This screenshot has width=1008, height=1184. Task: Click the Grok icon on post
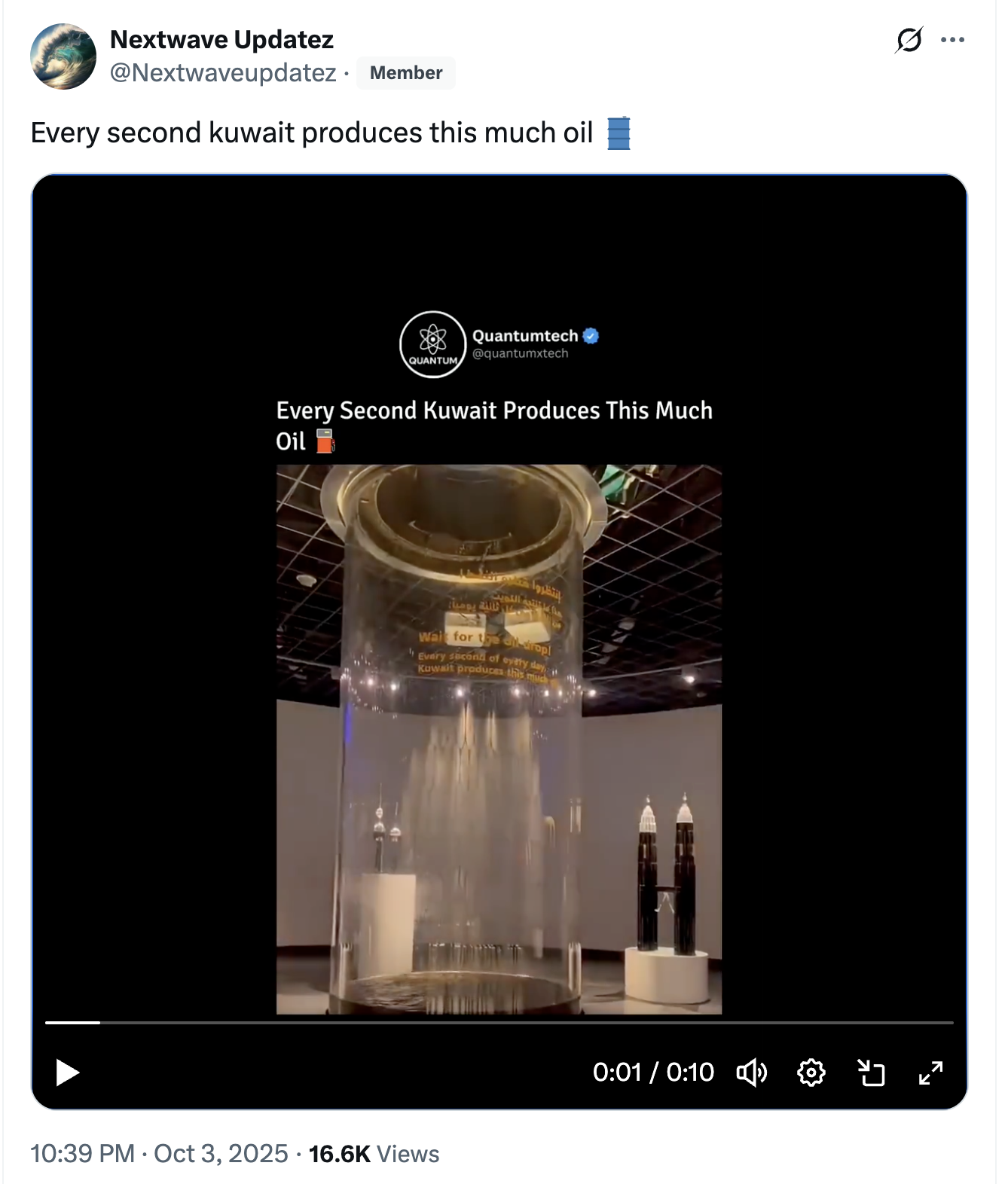[909, 40]
